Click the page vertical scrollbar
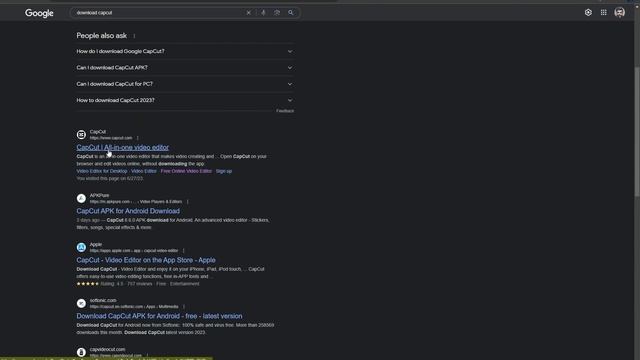 tap(637, 131)
